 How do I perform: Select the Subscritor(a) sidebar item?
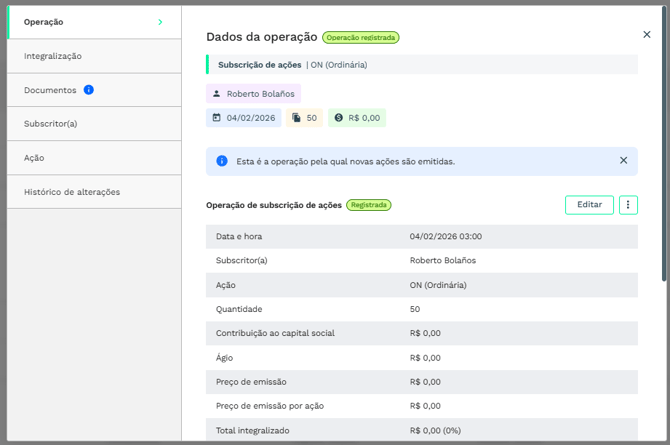pyautogui.click(x=50, y=124)
